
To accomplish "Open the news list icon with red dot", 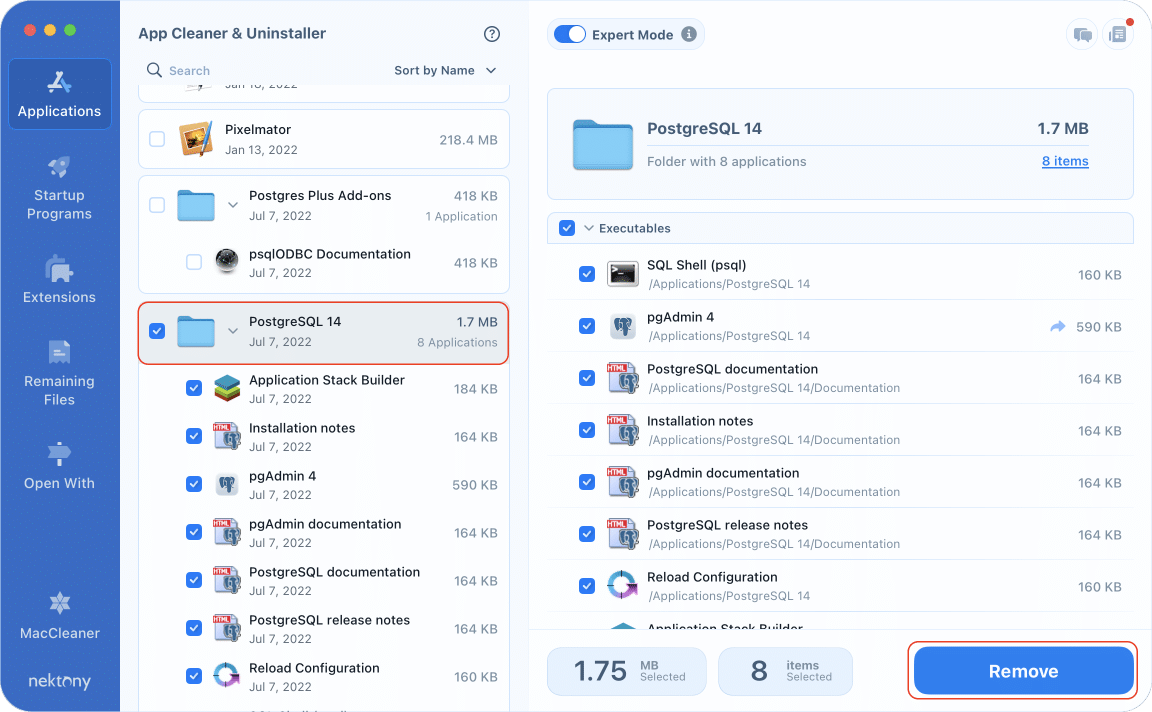I will [1117, 35].
